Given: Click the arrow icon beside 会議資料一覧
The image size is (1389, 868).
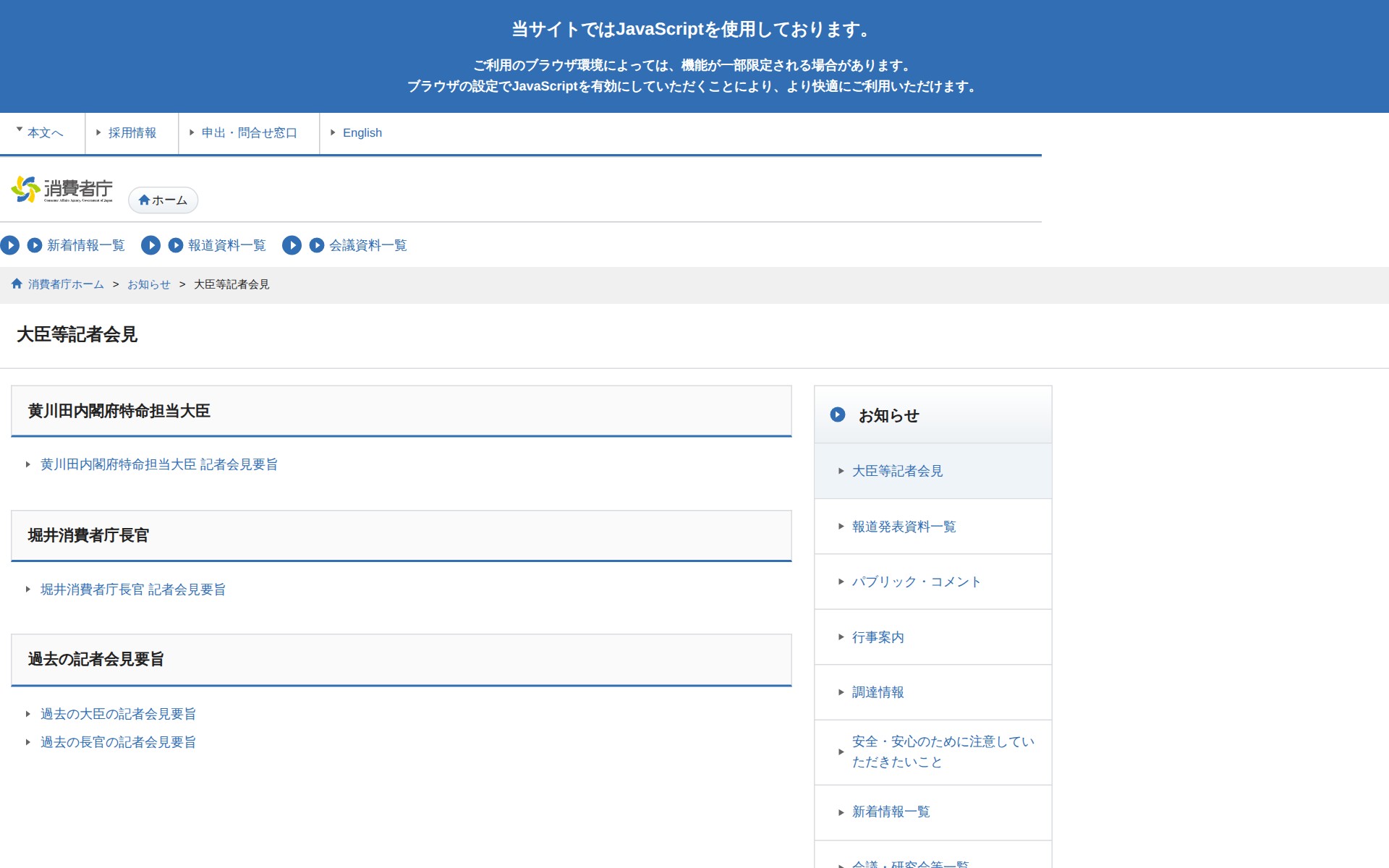Looking at the screenshot, I should coord(317,245).
